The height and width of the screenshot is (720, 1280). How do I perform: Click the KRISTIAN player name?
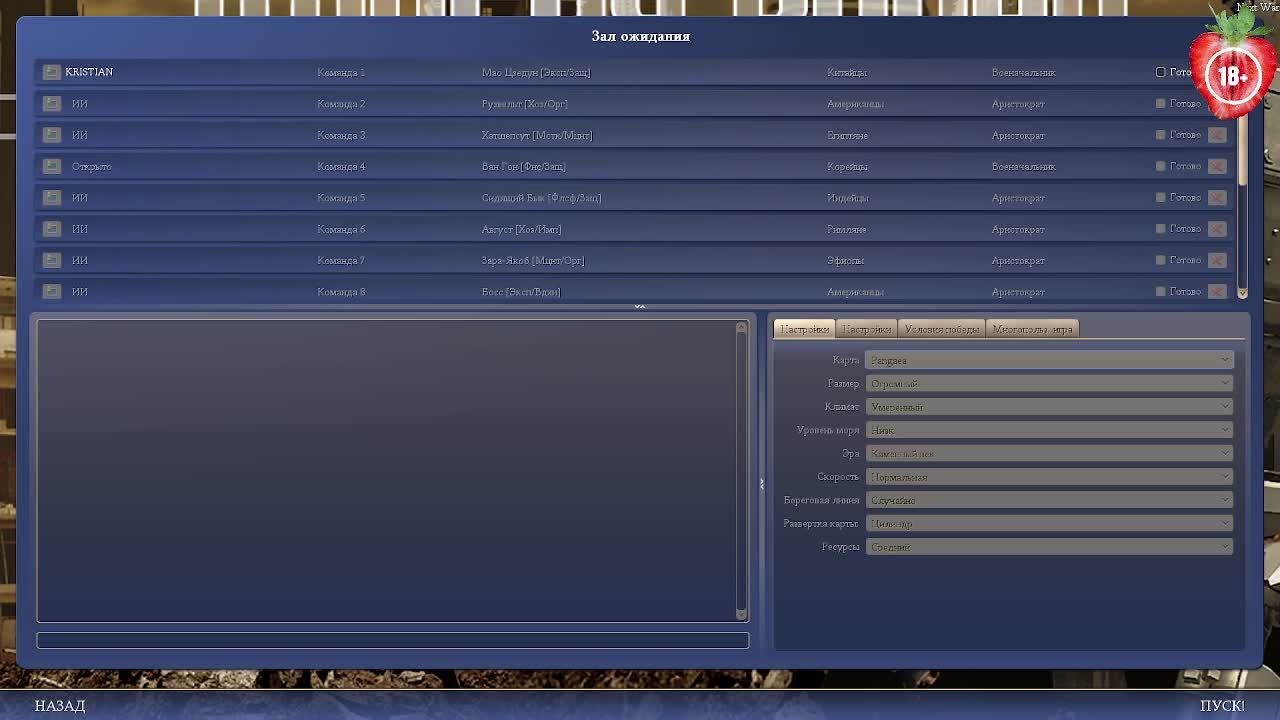click(89, 72)
